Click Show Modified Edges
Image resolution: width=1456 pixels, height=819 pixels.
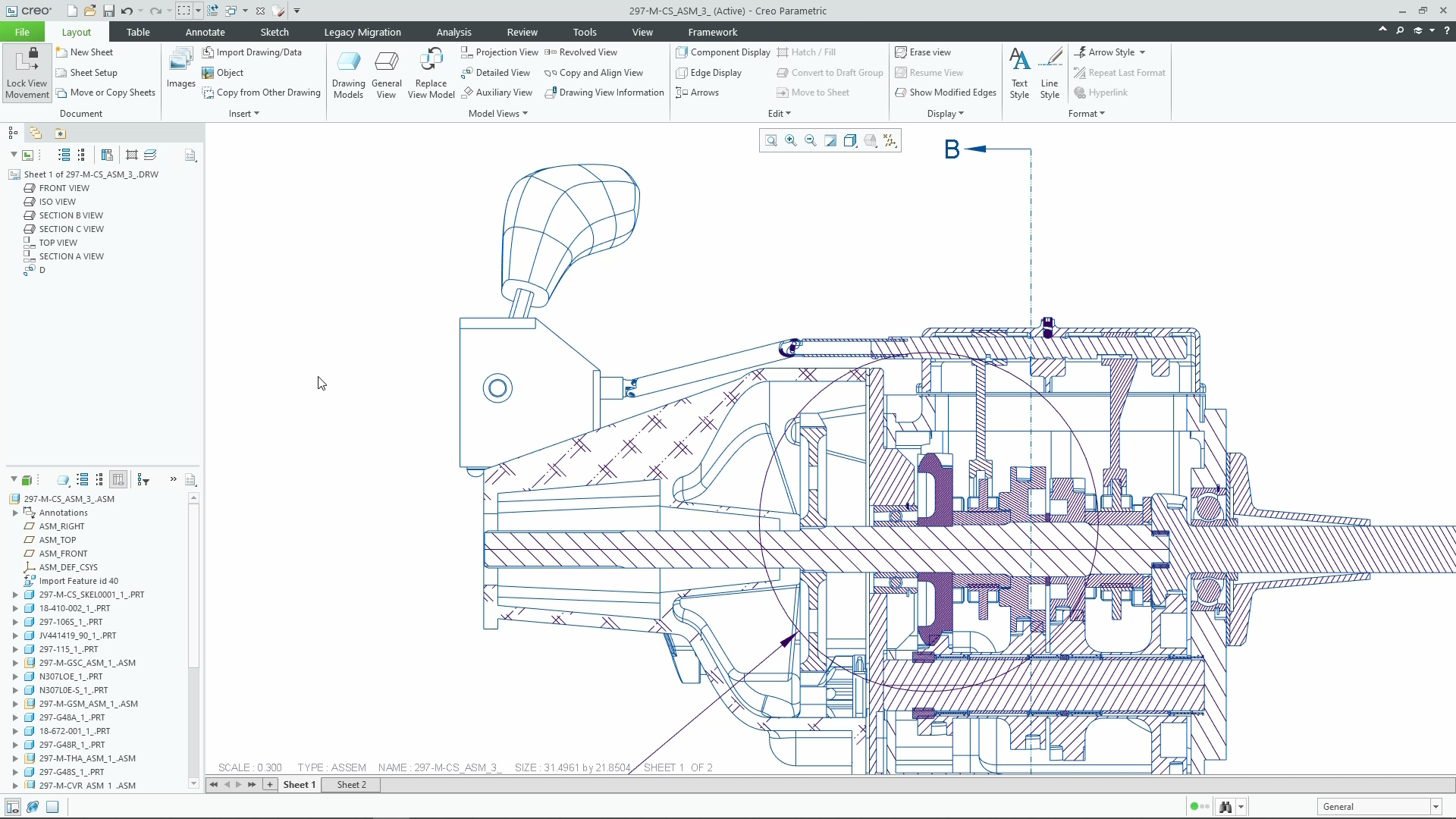click(946, 93)
